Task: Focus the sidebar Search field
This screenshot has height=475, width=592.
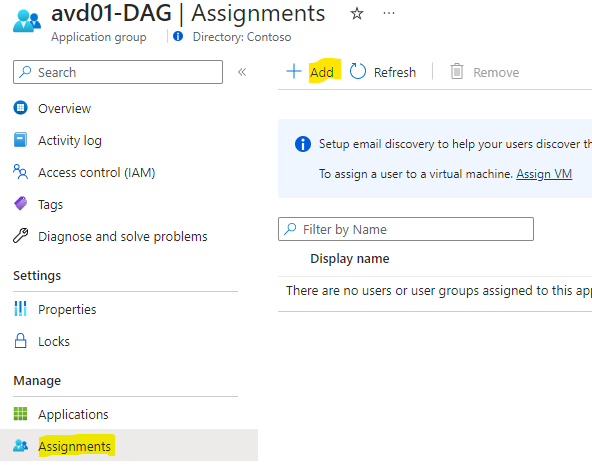Action: pyautogui.click(x=118, y=72)
